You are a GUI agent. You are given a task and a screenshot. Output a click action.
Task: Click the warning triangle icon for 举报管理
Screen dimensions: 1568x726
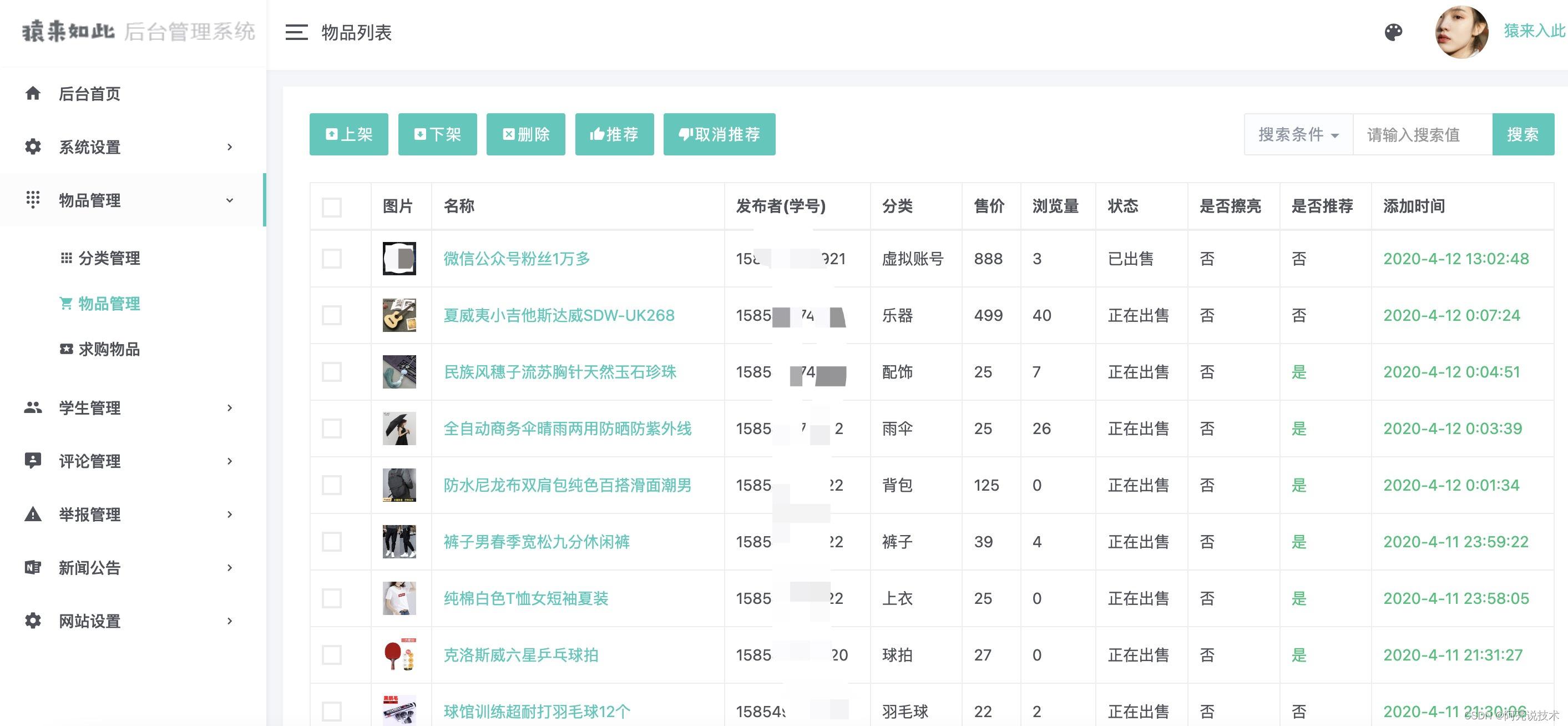tap(33, 514)
